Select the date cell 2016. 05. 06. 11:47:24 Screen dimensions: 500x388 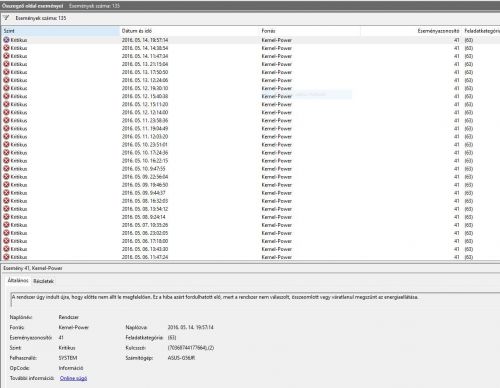click(145, 257)
